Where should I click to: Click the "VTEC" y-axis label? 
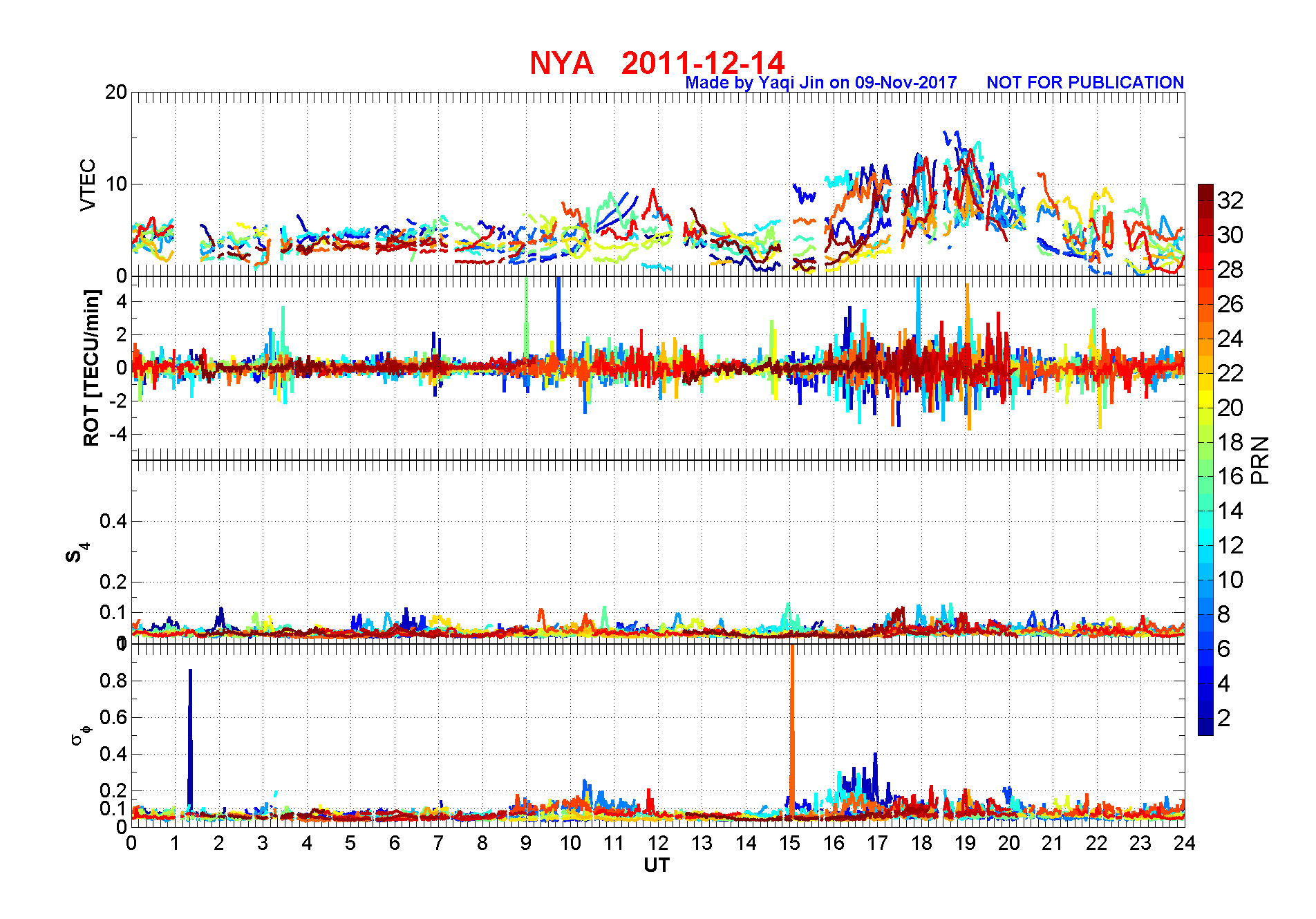pos(88,184)
